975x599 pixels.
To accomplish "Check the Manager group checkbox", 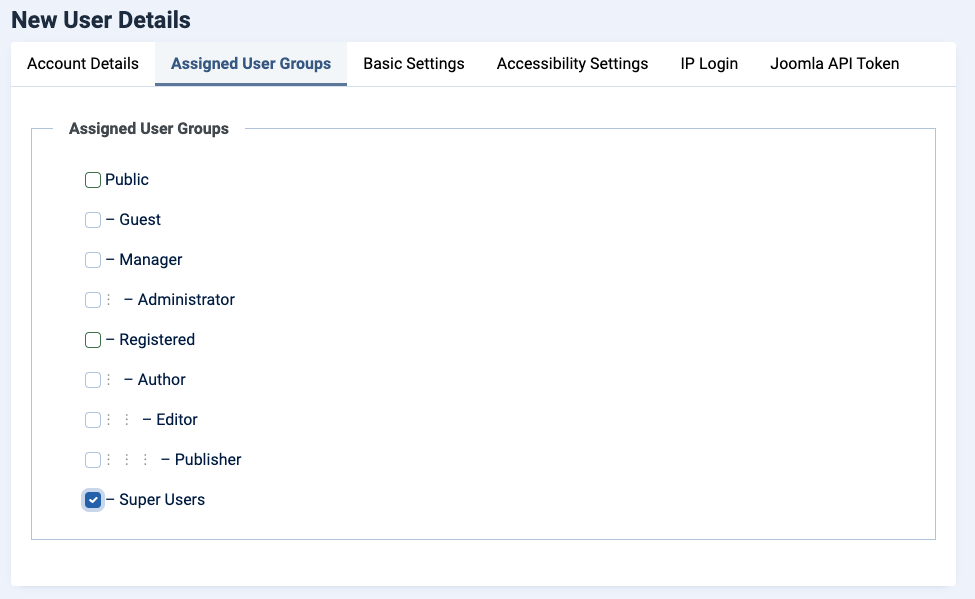I will tap(93, 260).
